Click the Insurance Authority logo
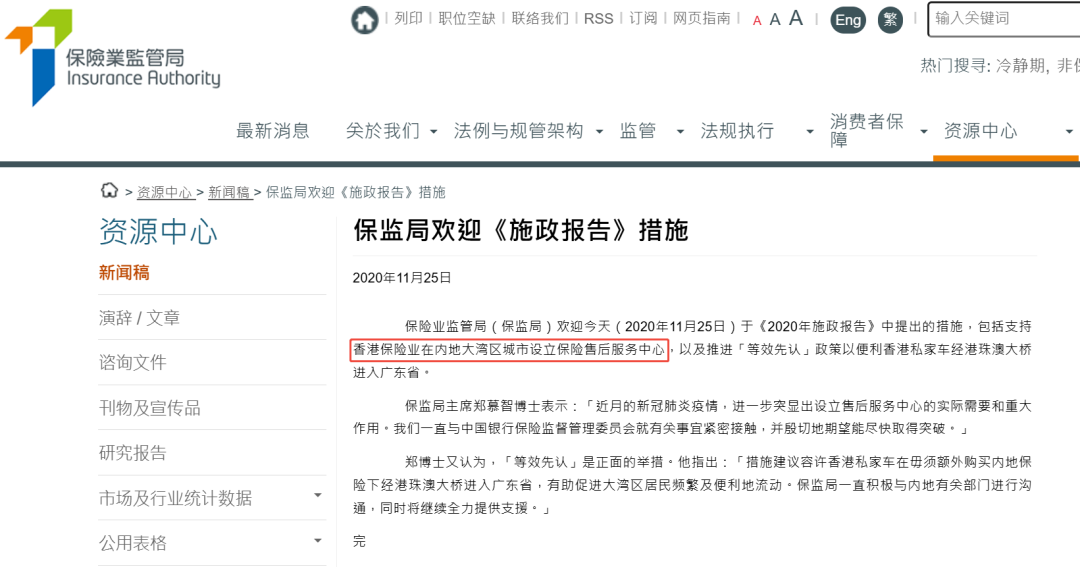 (x=113, y=57)
